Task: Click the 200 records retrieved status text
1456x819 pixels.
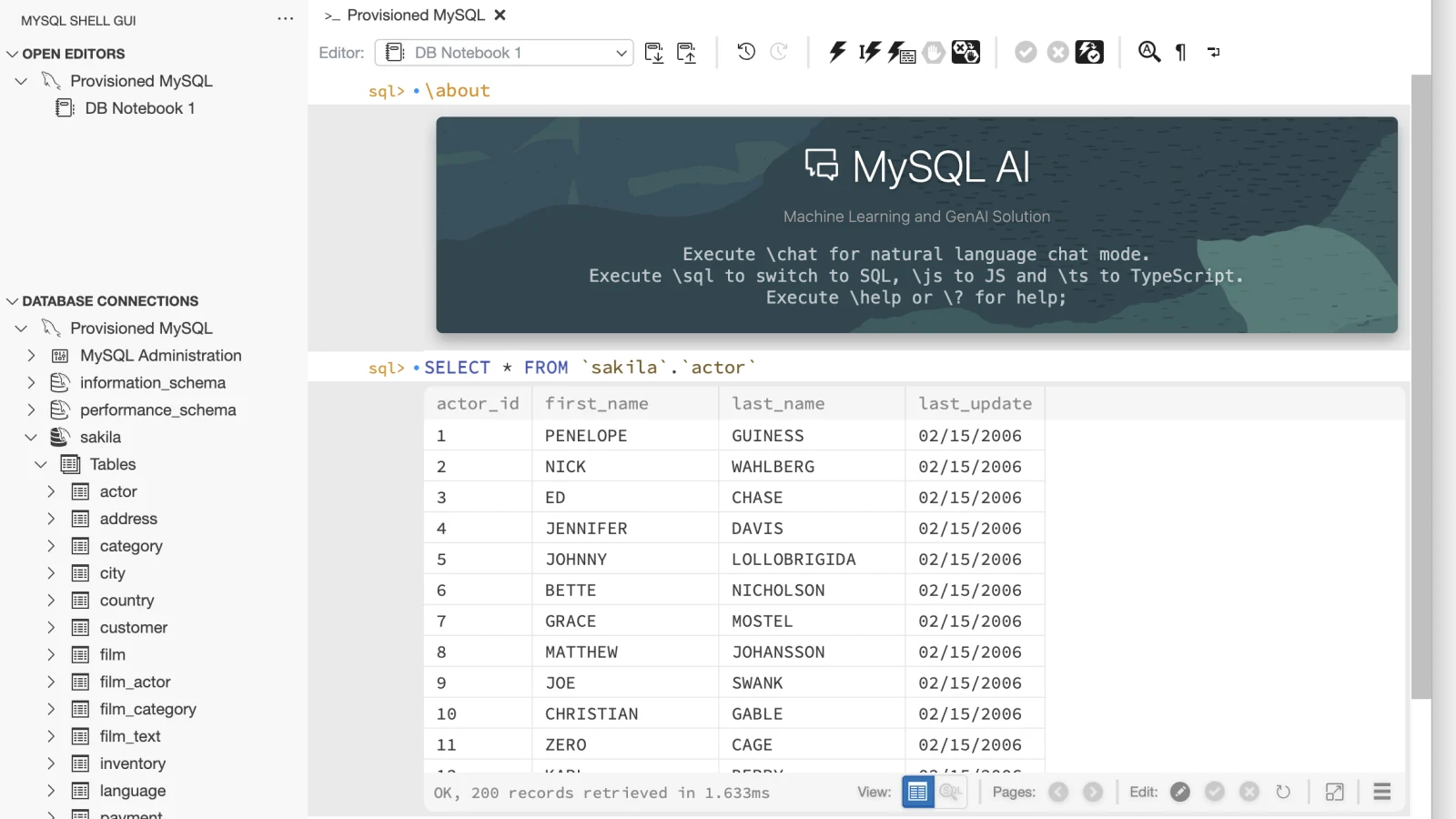Action: (x=602, y=793)
